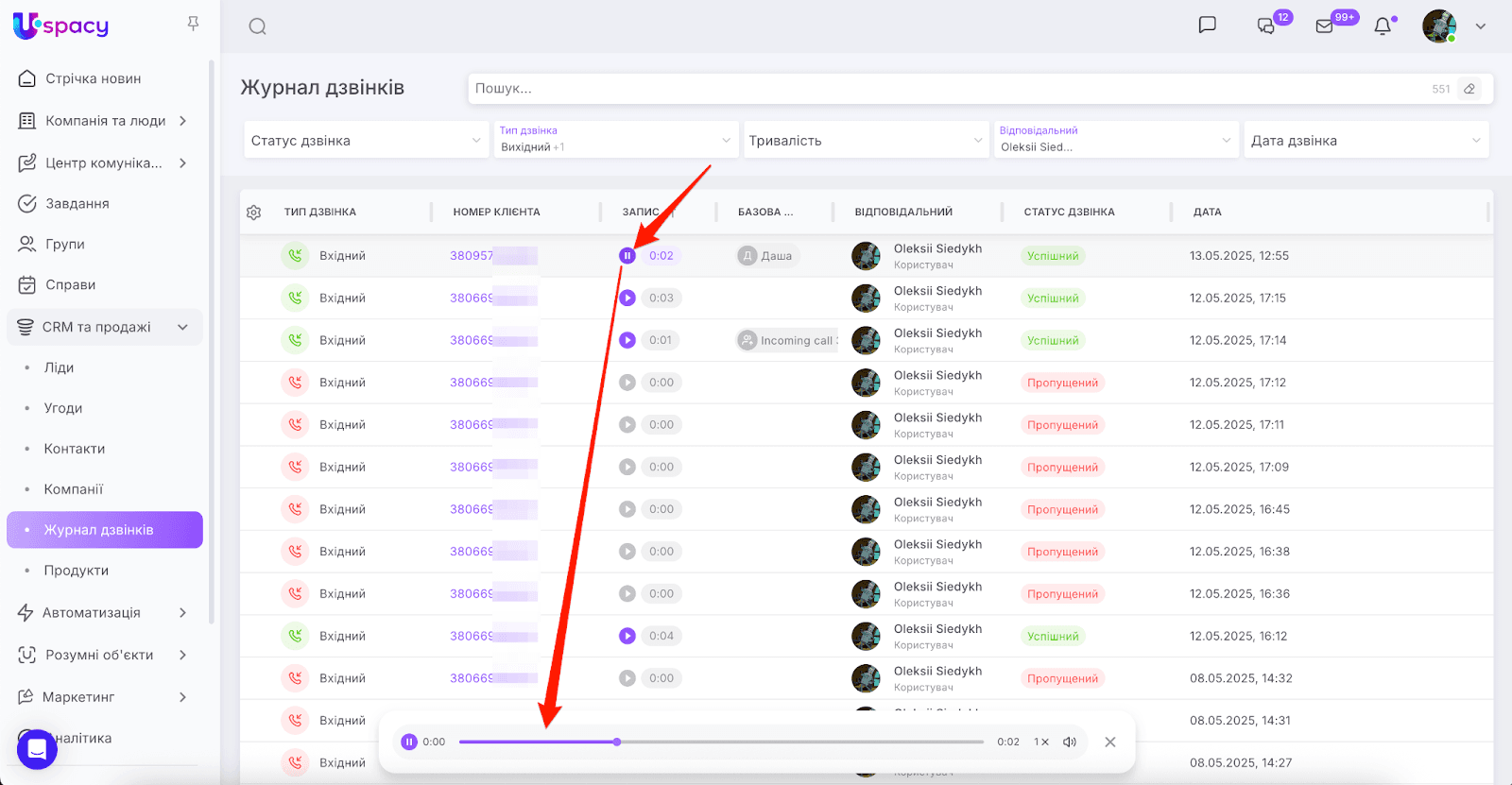1512x785 pixels.
Task: Play recording of the 0:04 call
Action: (627, 636)
